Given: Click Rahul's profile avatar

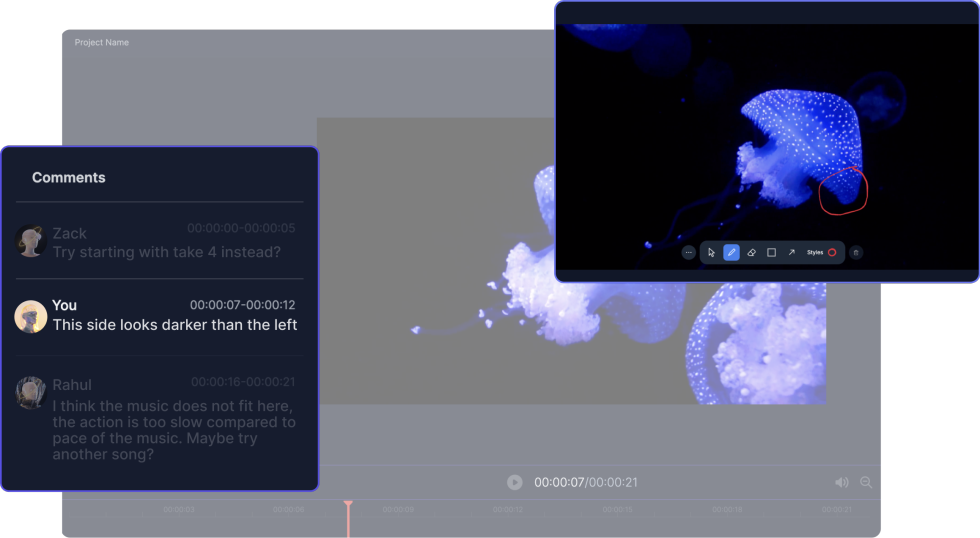Looking at the screenshot, I should [31, 392].
